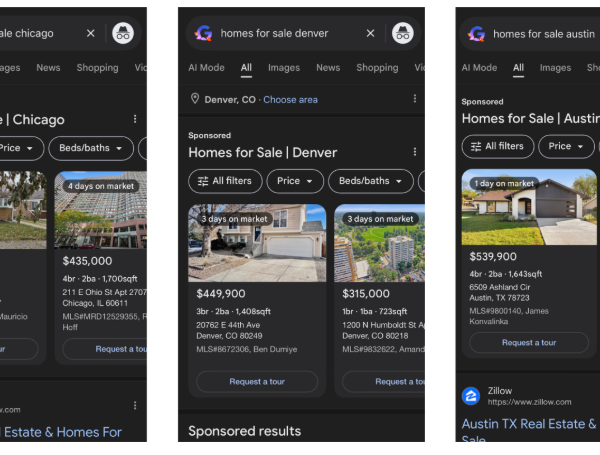Open the $435,000 Chicago listing photo
The image size is (600, 455).
(101, 210)
